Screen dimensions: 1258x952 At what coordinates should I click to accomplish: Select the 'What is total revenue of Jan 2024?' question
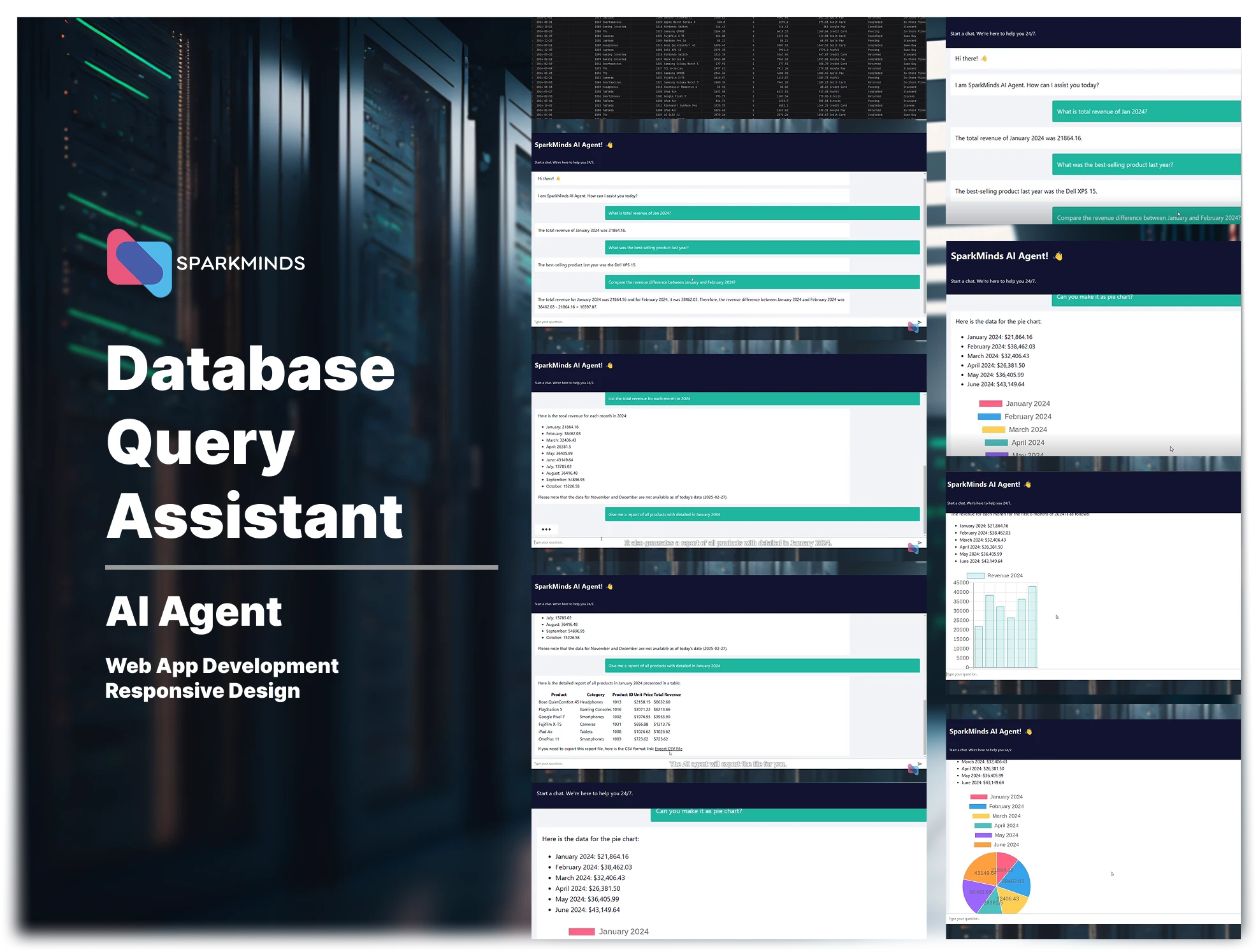pyautogui.click(x=762, y=213)
